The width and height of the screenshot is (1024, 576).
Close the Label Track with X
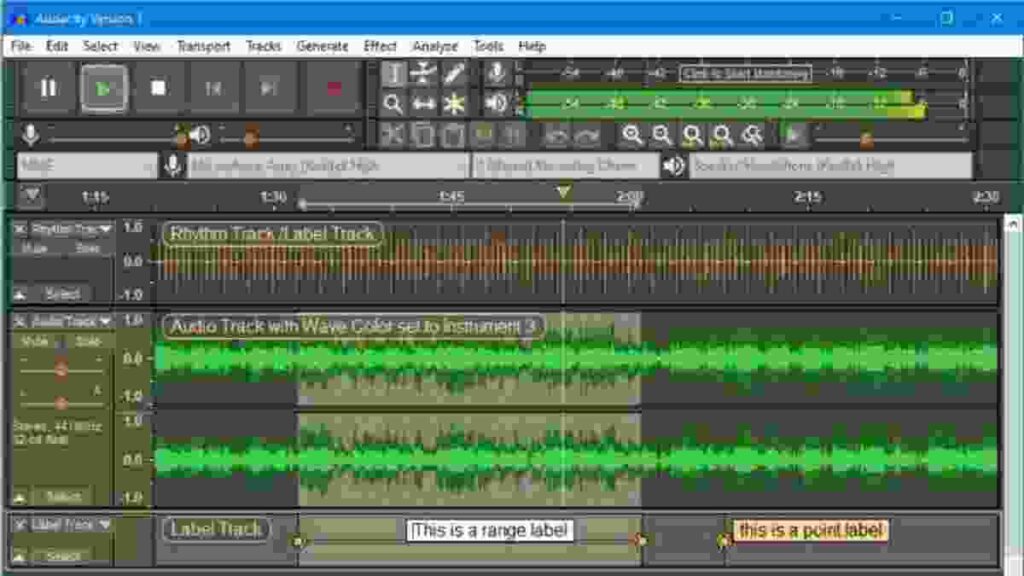click(x=20, y=524)
